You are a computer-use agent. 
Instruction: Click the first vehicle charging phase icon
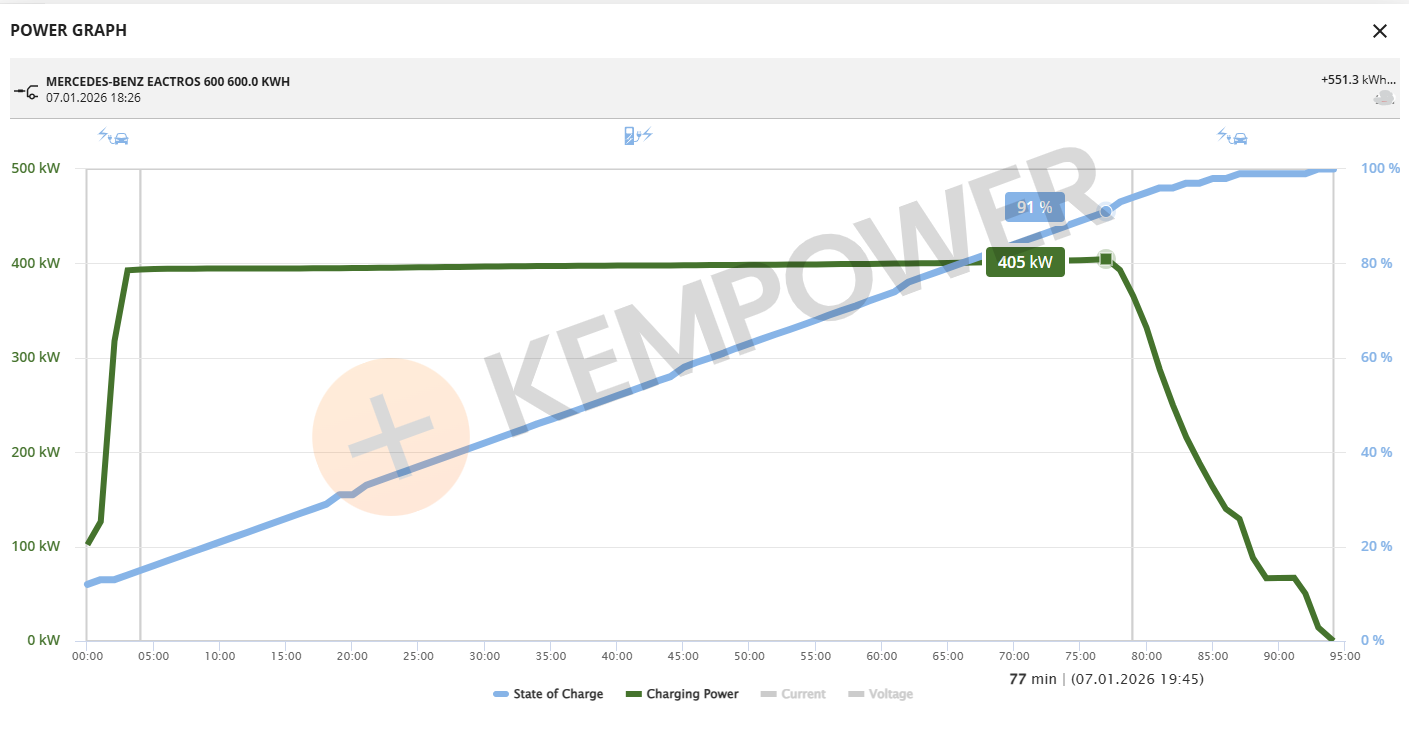[x=113, y=136]
